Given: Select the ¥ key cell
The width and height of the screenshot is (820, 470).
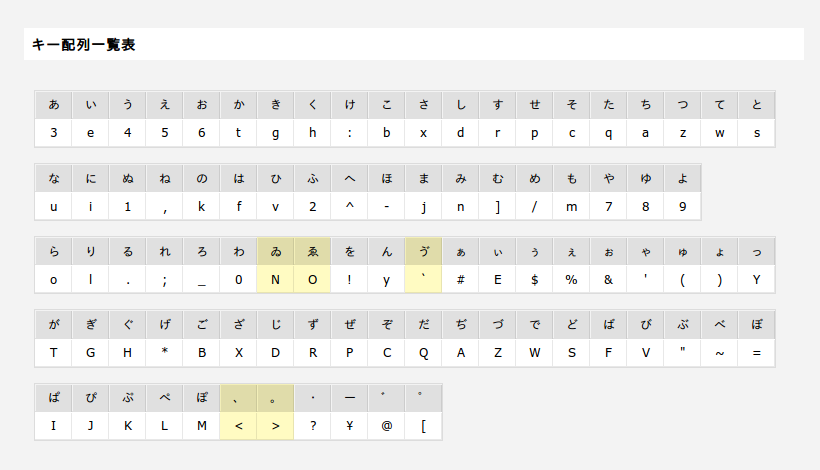Looking at the screenshot, I should 350,426.
